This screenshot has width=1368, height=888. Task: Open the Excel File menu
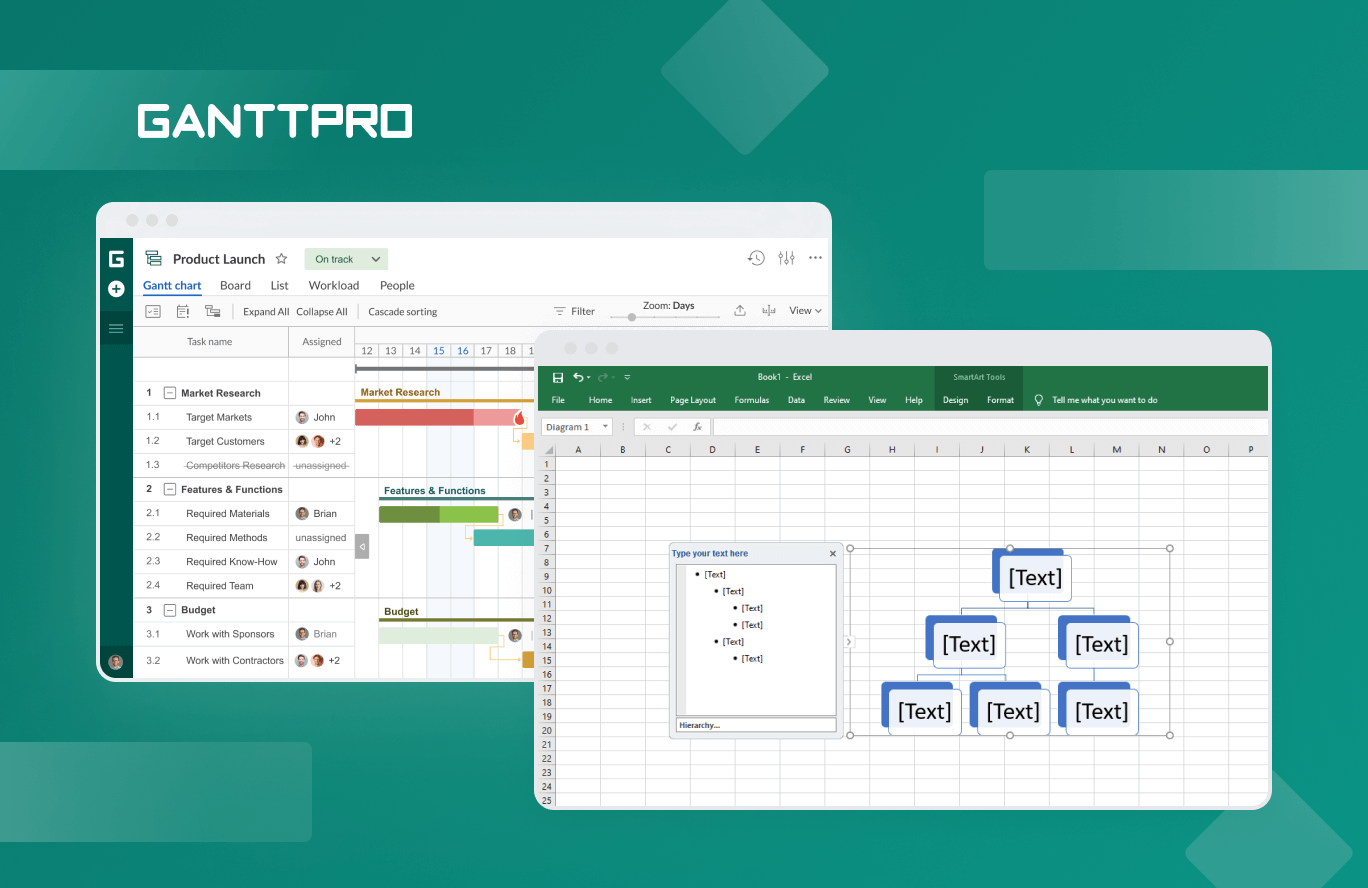pyautogui.click(x=558, y=400)
